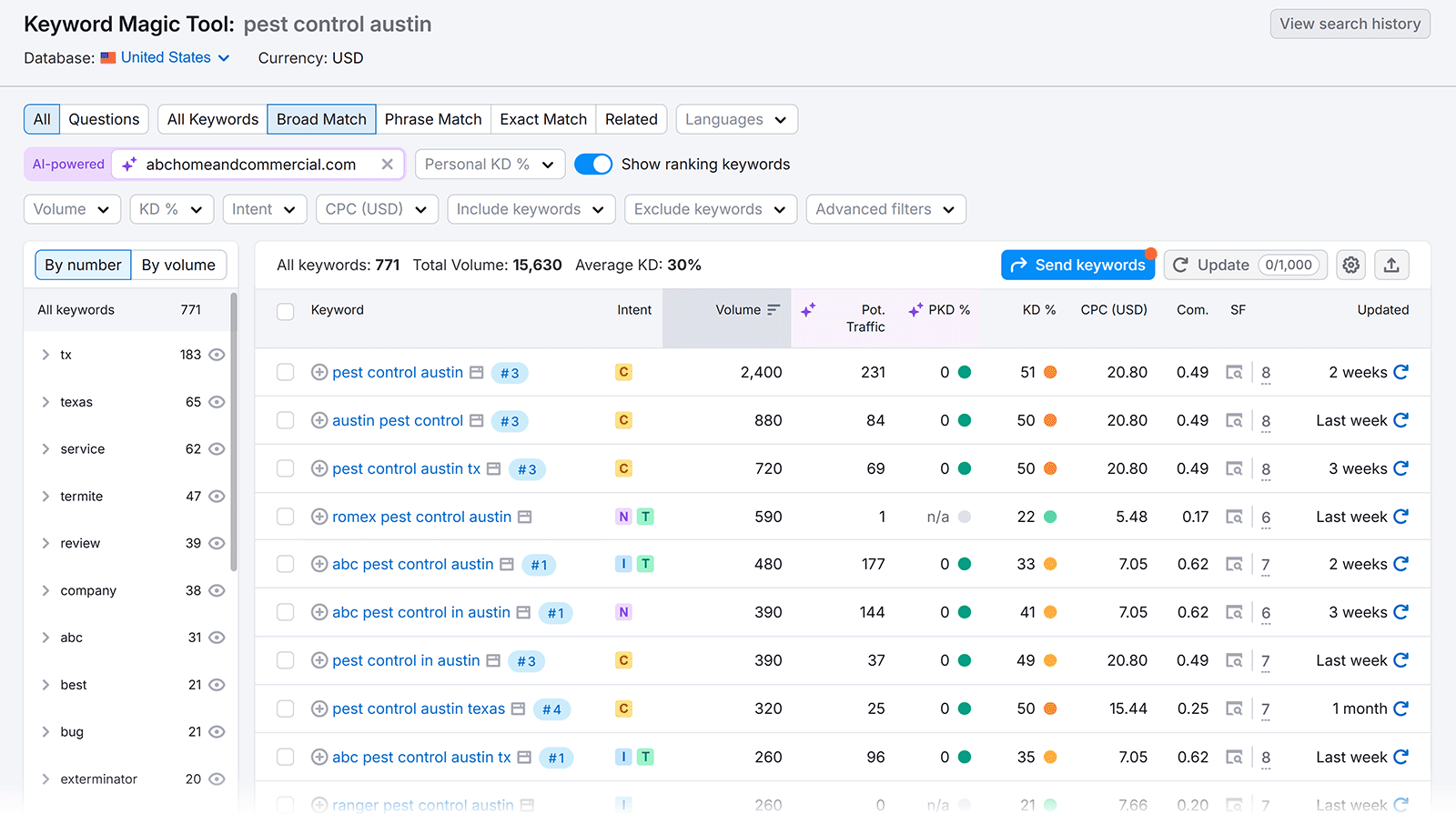Switch to the Questions tab
1456x824 pixels.
pos(104,119)
